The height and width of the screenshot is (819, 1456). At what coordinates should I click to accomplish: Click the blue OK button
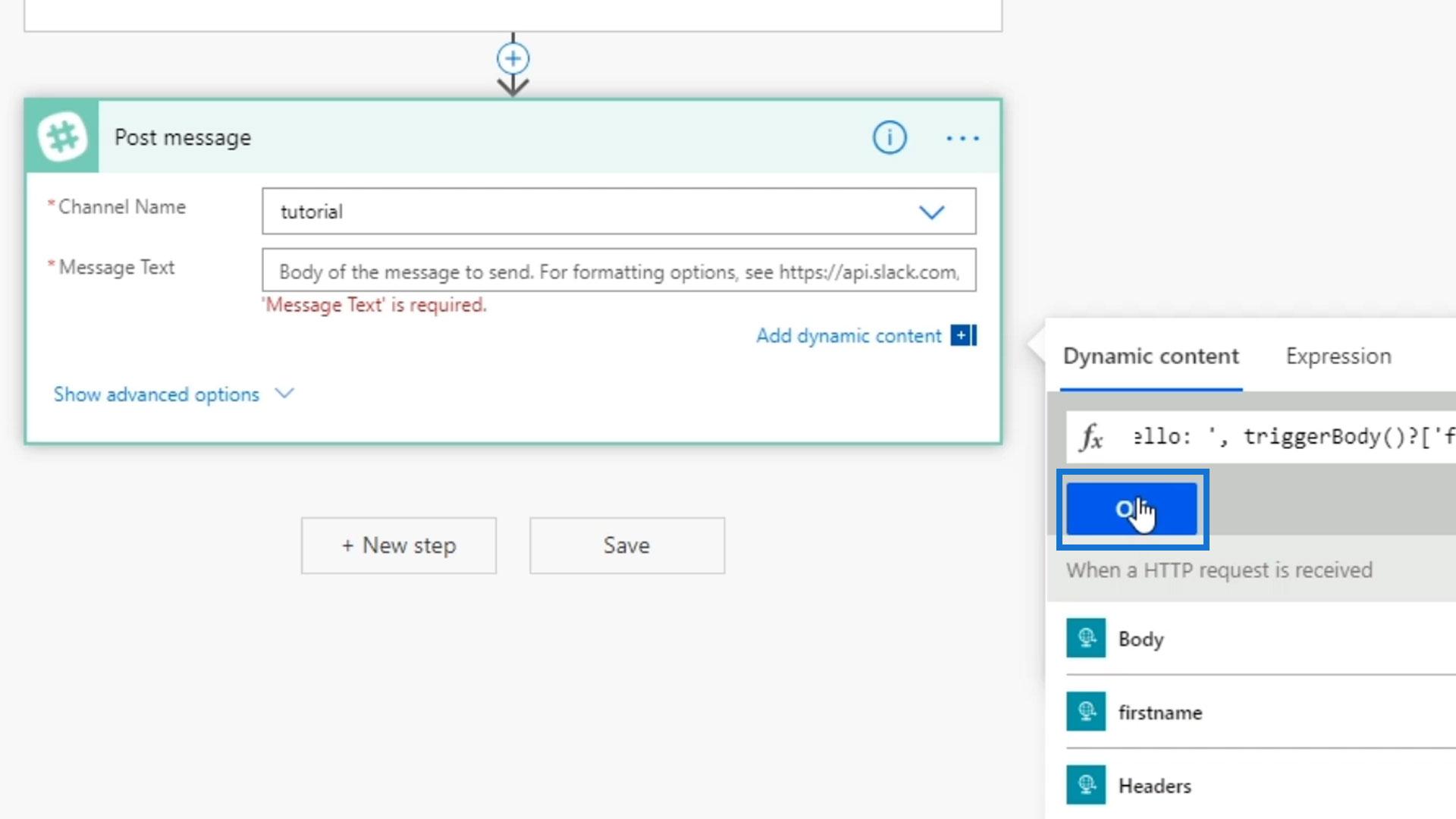click(x=1131, y=509)
